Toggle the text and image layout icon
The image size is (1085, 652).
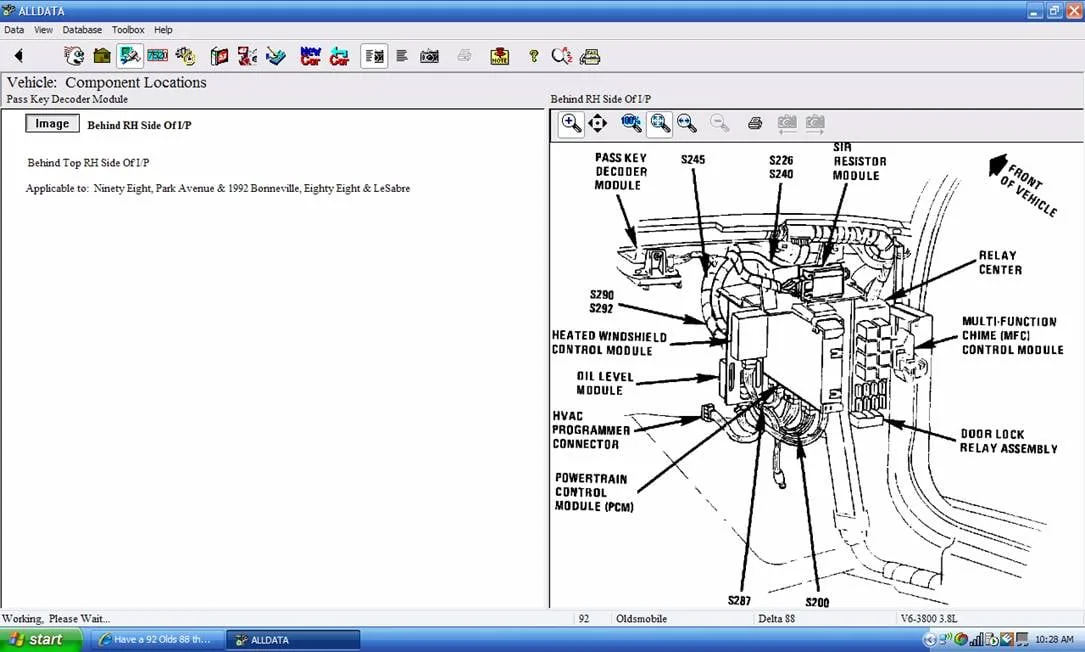[374, 56]
